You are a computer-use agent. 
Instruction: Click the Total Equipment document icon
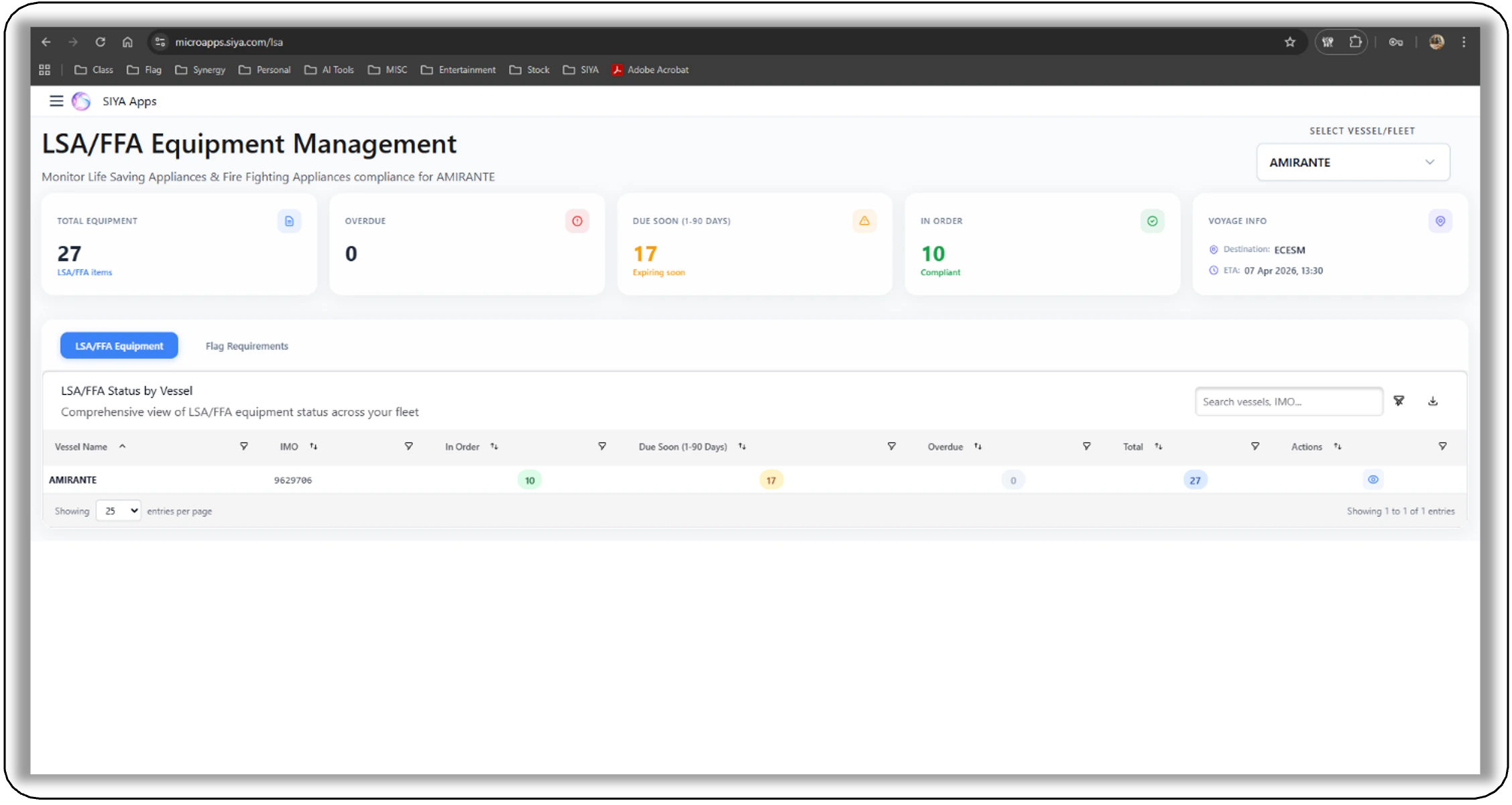[289, 221]
